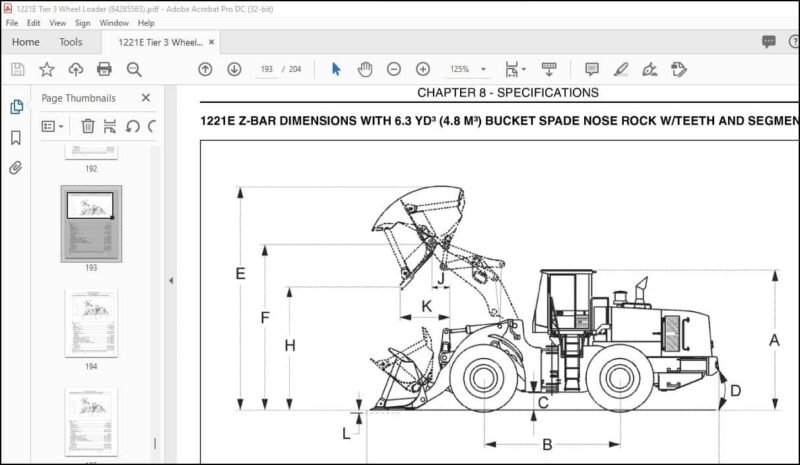800x465 pixels.
Task: Toggle the Attachments paperclip panel
Action: pyautogui.click(x=16, y=167)
